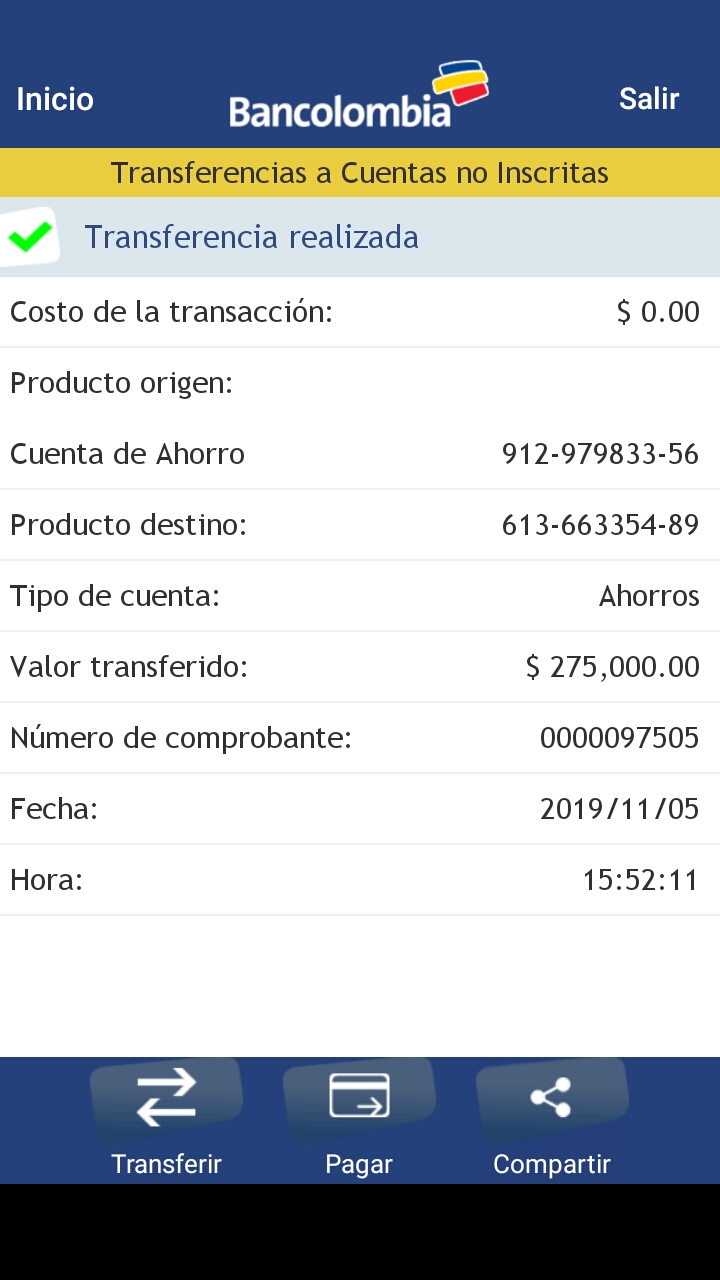This screenshot has height=1280, width=720.
Task: Tap the time 15:52:11
Action: point(640,880)
